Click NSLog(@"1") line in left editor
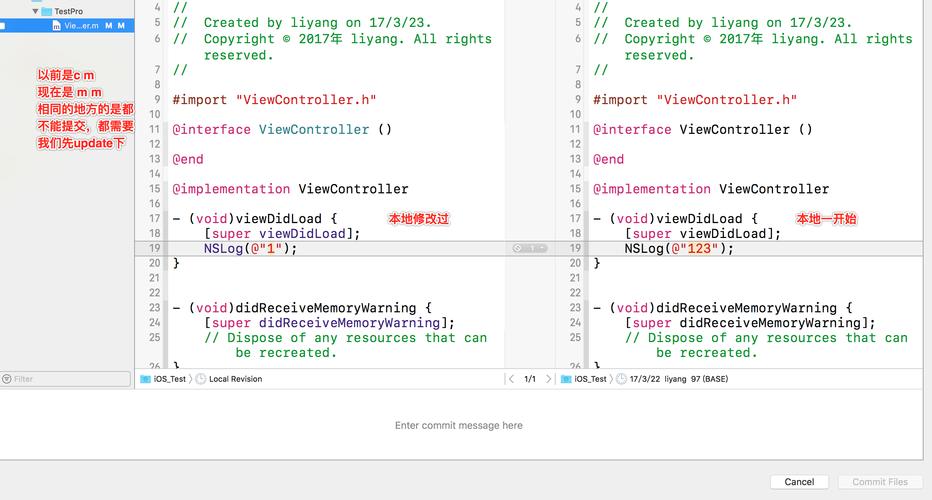932x500 pixels. [x=250, y=249]
